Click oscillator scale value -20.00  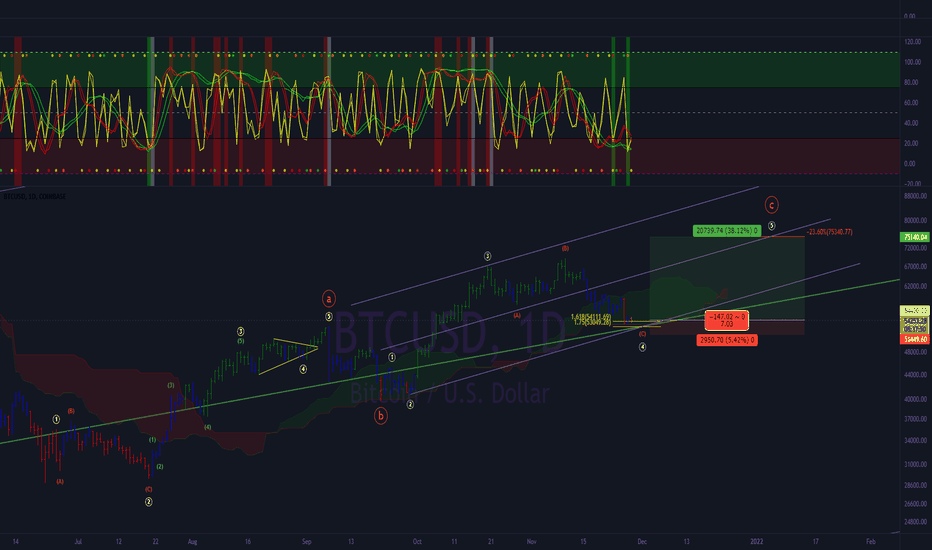point(912,184)
